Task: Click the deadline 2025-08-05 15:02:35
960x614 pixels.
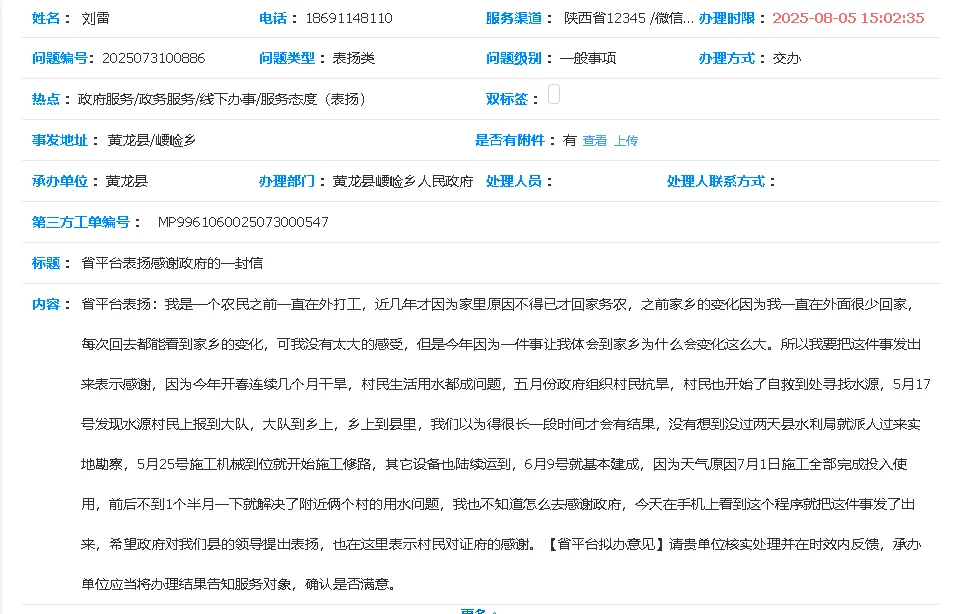Action: [848, 18]
